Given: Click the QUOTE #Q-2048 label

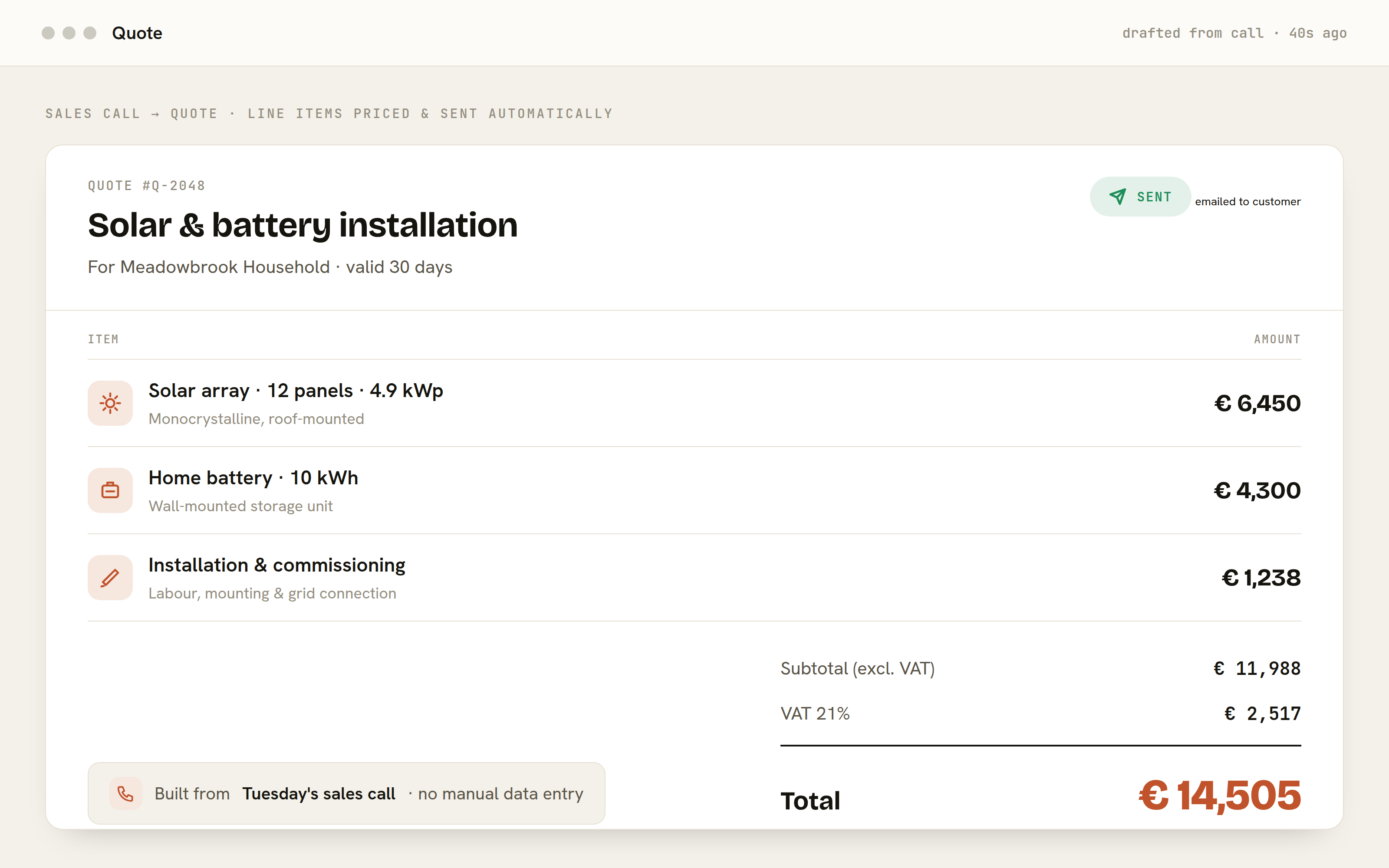Looking at the screenshot, I should click(x=146, y=185).
